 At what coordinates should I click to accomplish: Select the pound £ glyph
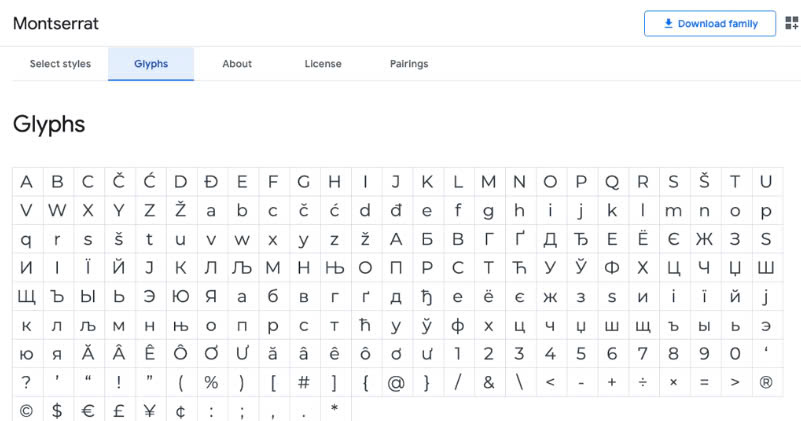coord(119,410)
